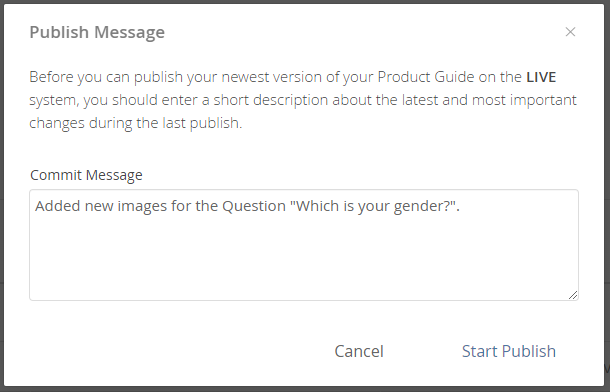Screen dimensions: 610x392
Task: Click the dimmed backdrop outside the dialog
Action: (2, 194)
